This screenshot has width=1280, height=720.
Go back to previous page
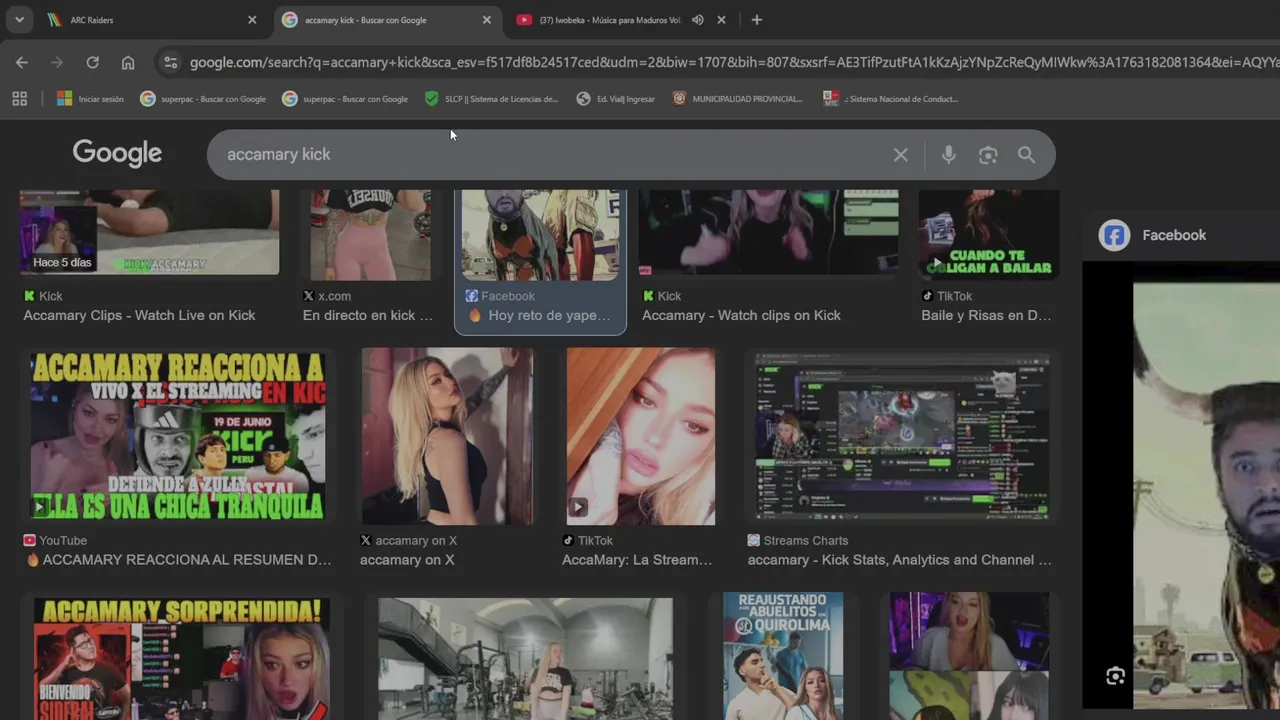point(22,62)
